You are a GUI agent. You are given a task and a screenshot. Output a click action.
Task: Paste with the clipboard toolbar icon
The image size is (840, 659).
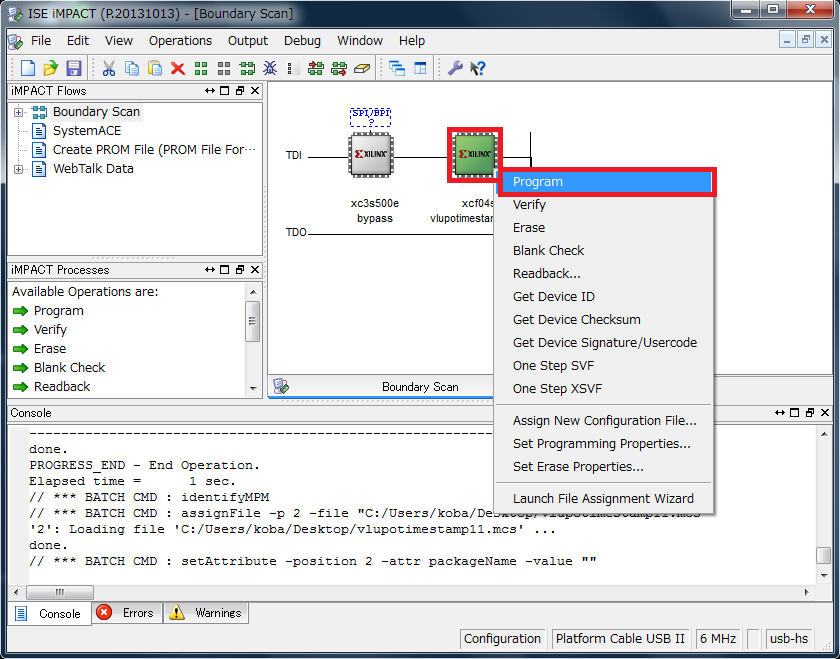155,68
